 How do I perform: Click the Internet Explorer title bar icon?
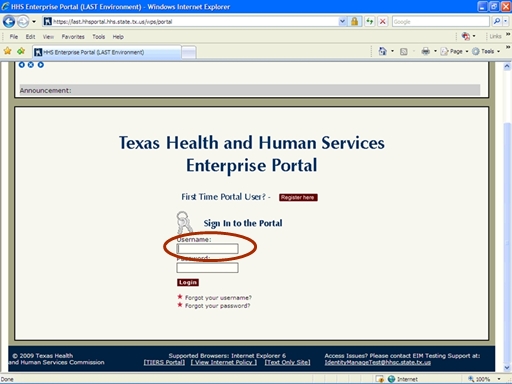[5, 6]
